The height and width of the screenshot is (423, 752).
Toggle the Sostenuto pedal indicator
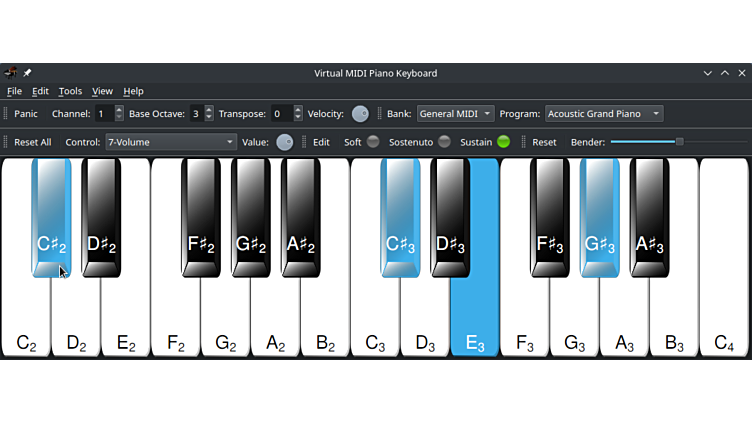pyautogui.click(x=444, y=142)
